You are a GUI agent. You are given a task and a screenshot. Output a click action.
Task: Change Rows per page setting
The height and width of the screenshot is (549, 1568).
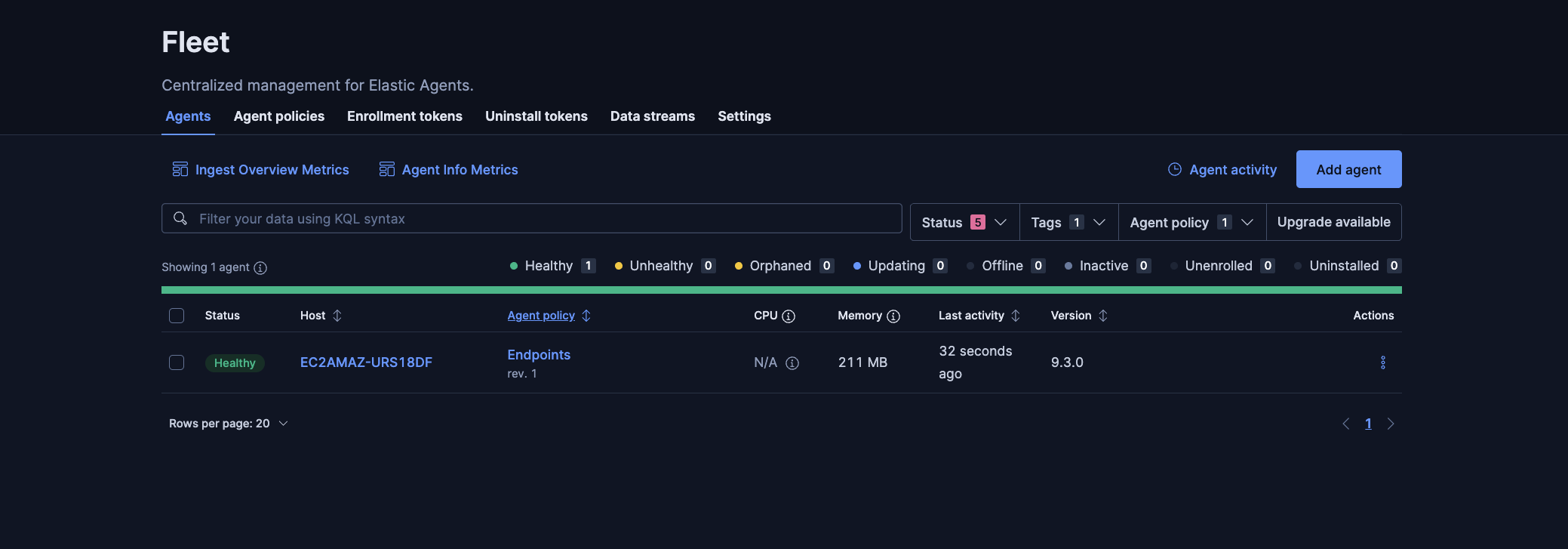click(228, 424)
